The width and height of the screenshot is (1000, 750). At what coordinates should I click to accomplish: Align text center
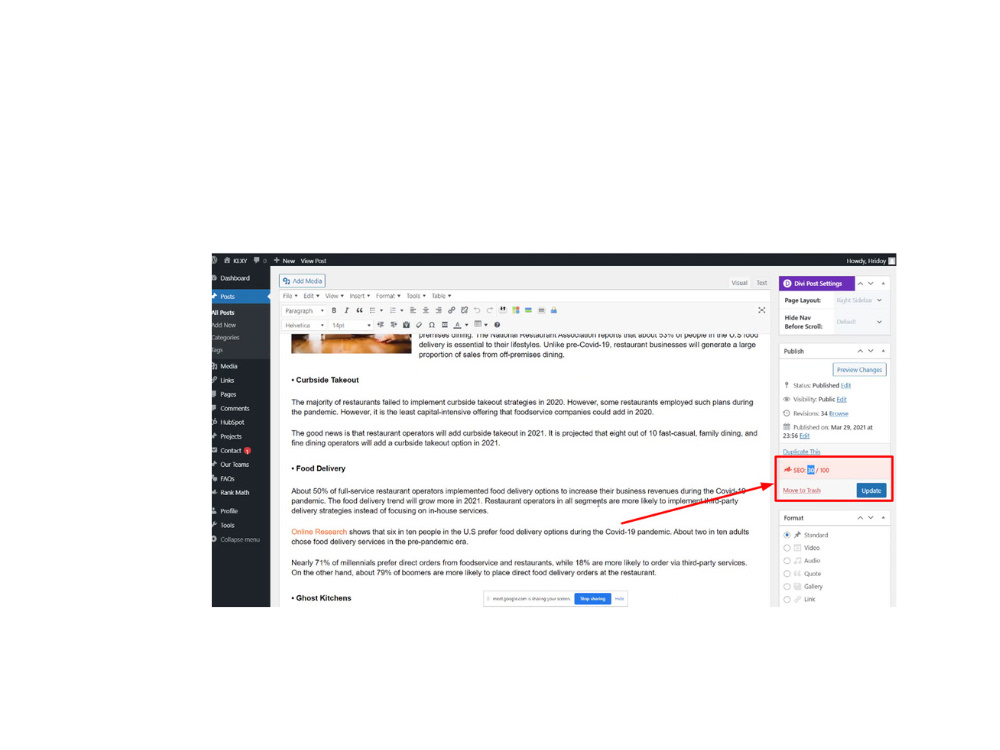(x=425, y=311)
